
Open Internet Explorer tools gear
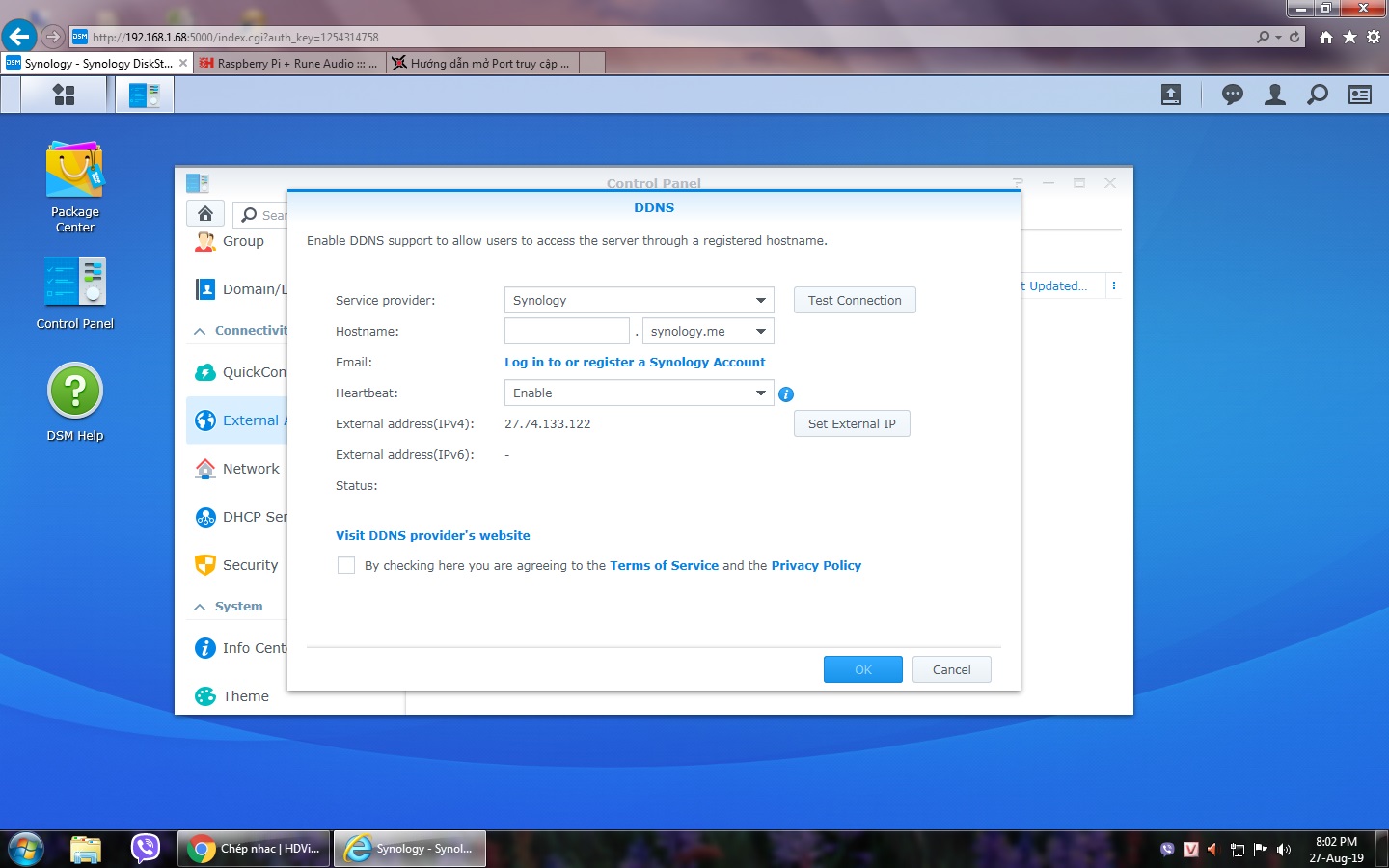[1374, 37]
